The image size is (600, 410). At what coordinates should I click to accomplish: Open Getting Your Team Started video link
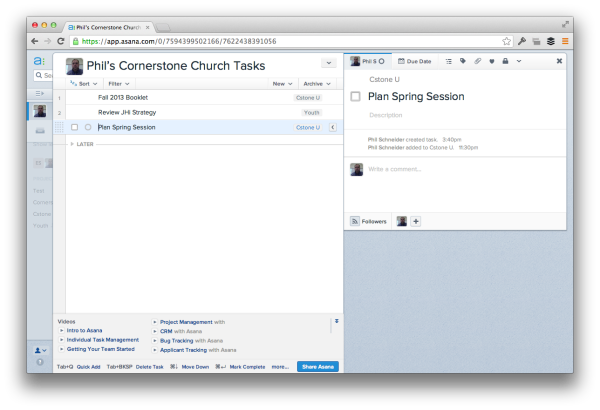[x=101, y=349]
